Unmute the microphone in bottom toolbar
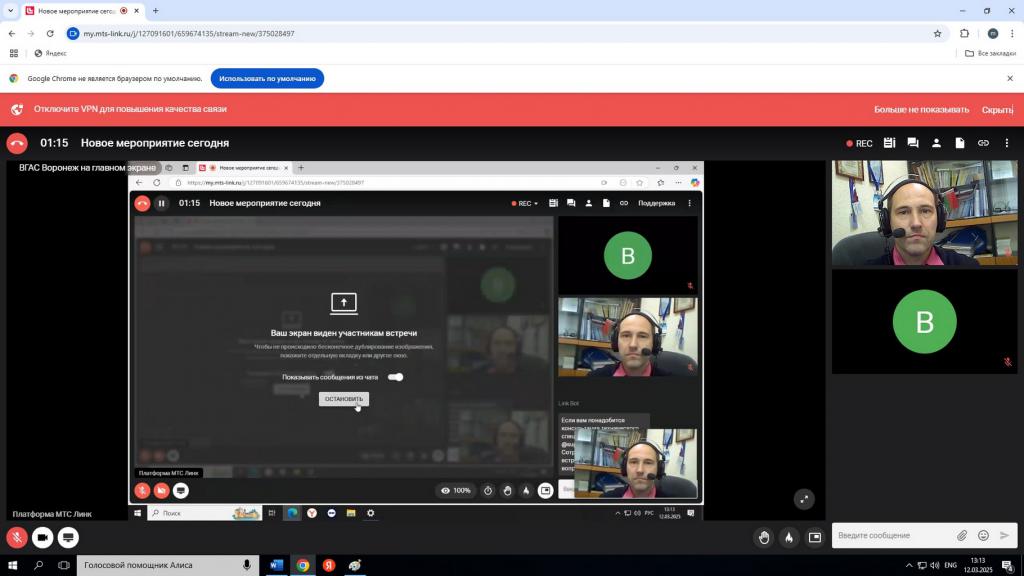The image size is (1024, 576). [17, 537]
